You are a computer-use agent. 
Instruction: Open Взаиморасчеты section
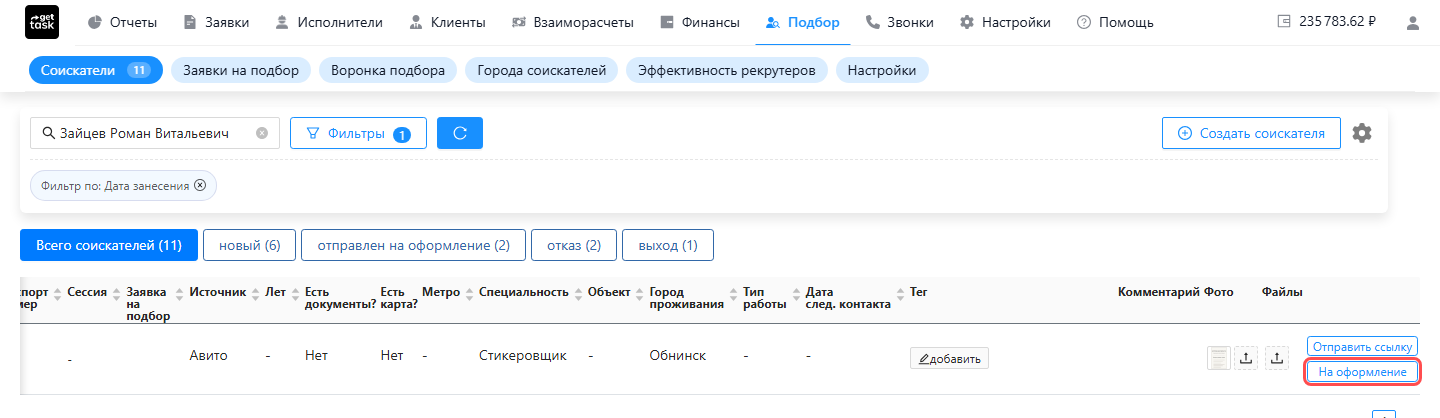pos(573,22)
